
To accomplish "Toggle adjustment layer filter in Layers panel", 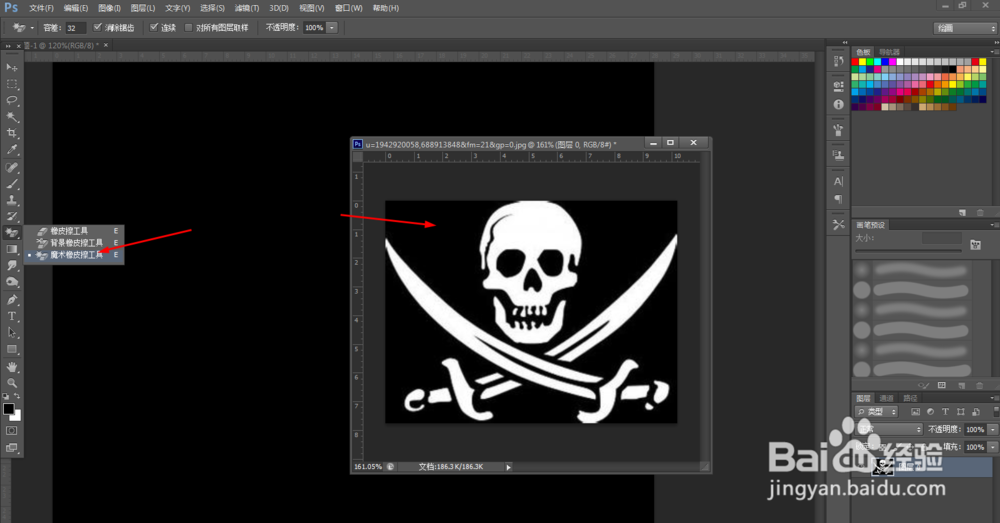I will pyautogui.click(x=930, y=412).
